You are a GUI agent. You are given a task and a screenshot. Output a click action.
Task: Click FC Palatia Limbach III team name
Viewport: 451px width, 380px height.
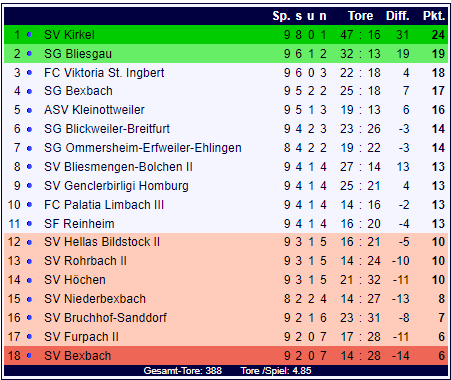[x=104, y=205]
